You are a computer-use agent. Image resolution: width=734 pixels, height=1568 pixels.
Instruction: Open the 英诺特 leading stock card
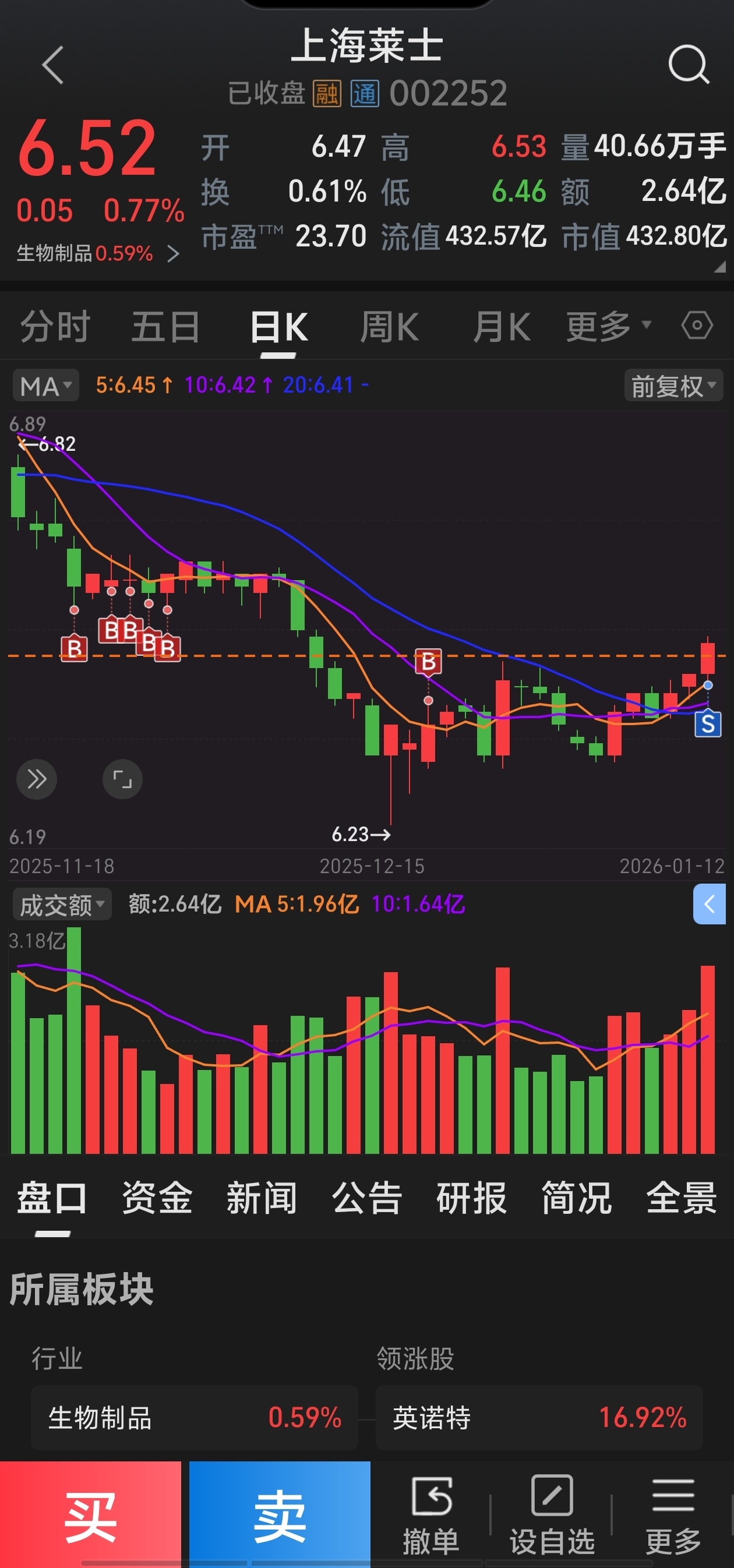pos(539,1418)
